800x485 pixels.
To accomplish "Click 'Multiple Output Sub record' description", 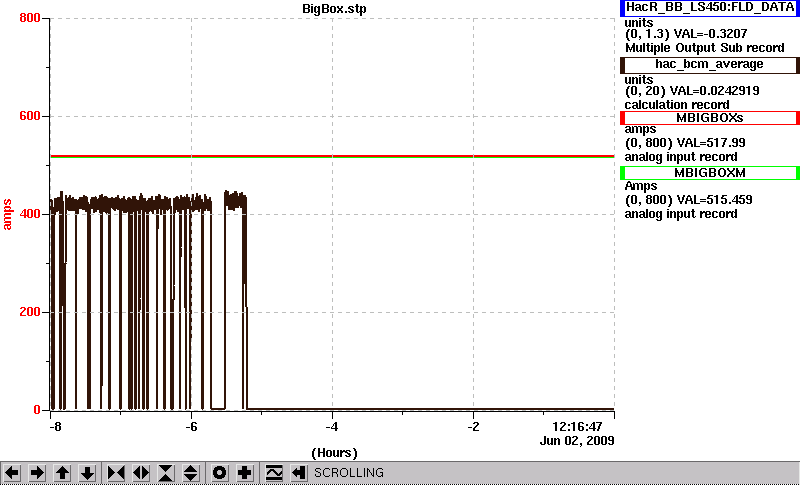I will [705, 48].
